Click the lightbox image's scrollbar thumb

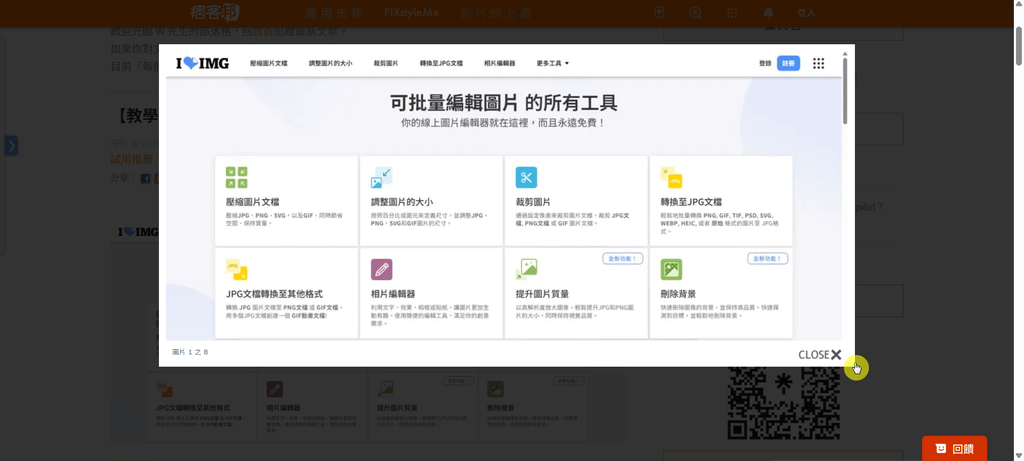click(845, 90)
